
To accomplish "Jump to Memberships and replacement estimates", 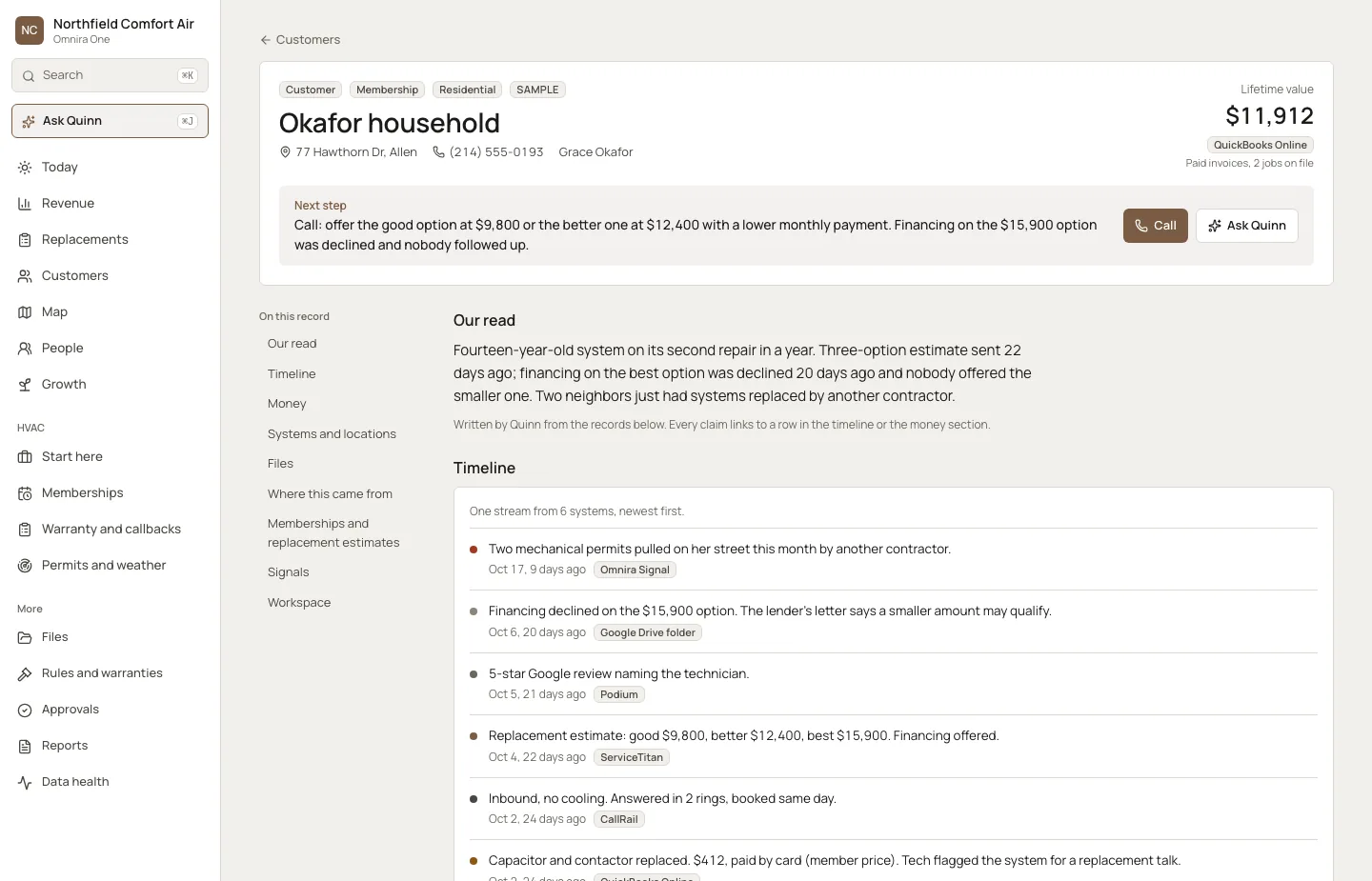I will pyautogui.click(x=333, y=533).
